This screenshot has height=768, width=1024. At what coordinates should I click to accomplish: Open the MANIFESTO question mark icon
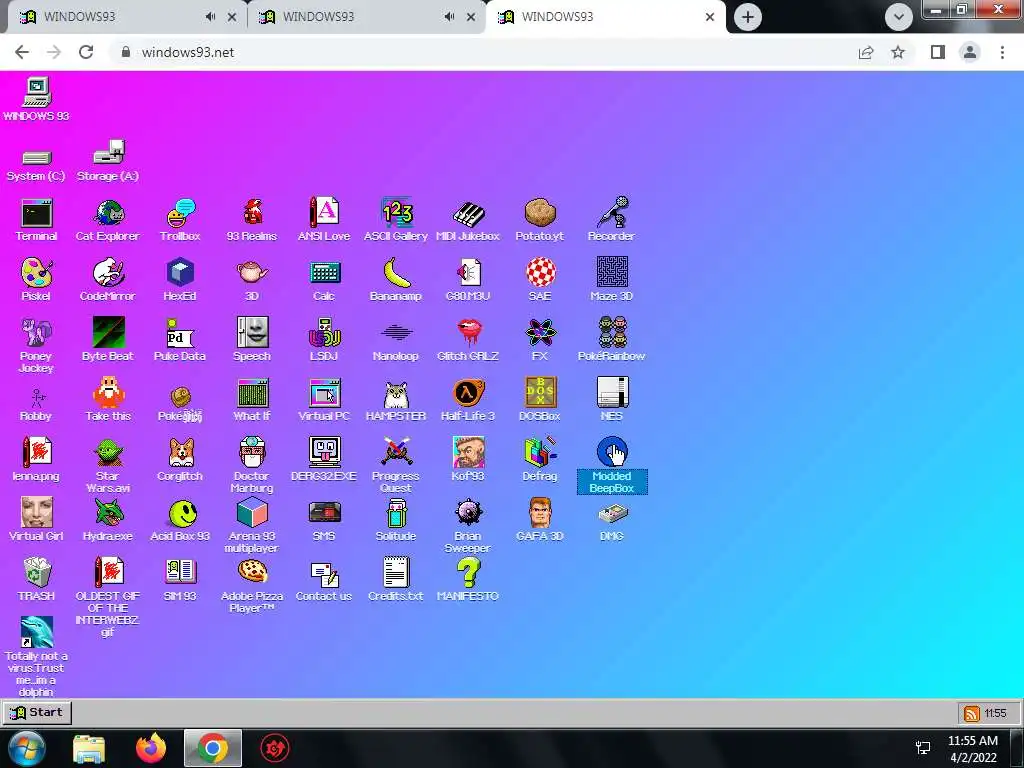pos(468,573)
